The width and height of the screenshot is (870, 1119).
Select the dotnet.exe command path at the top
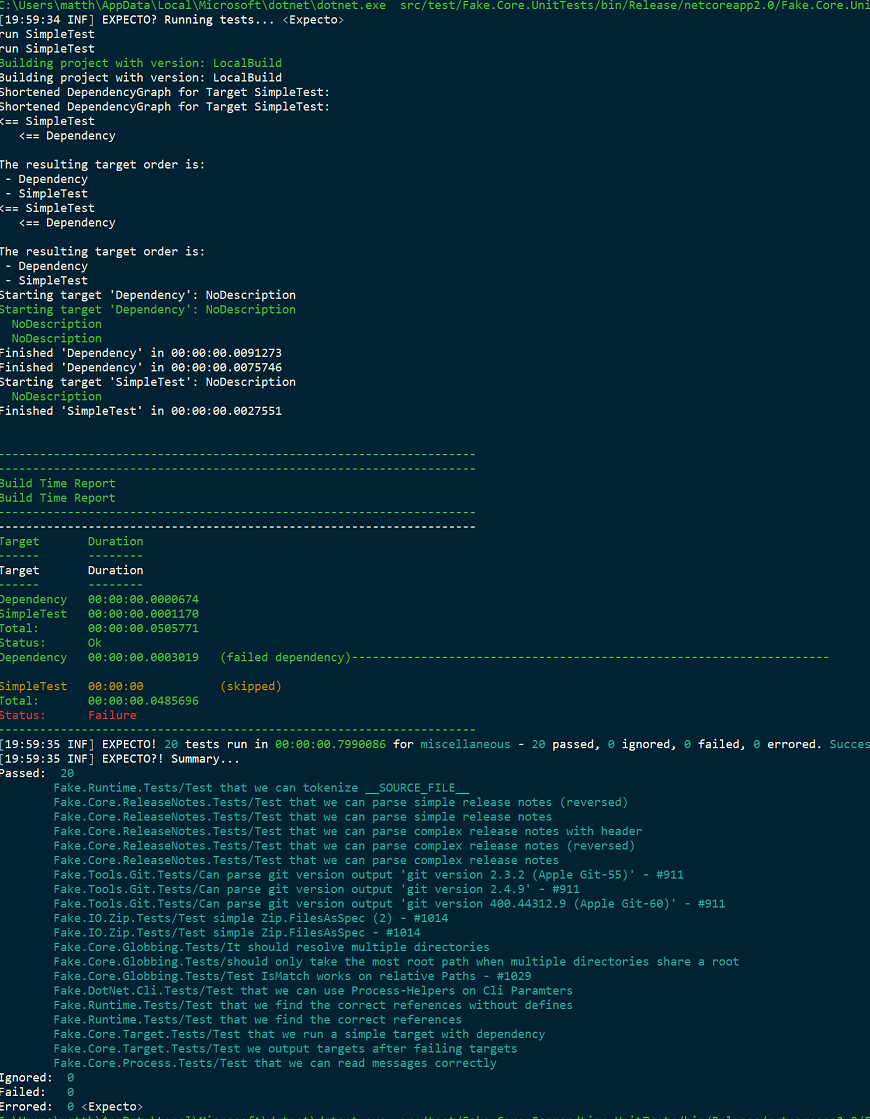(193, 5)
